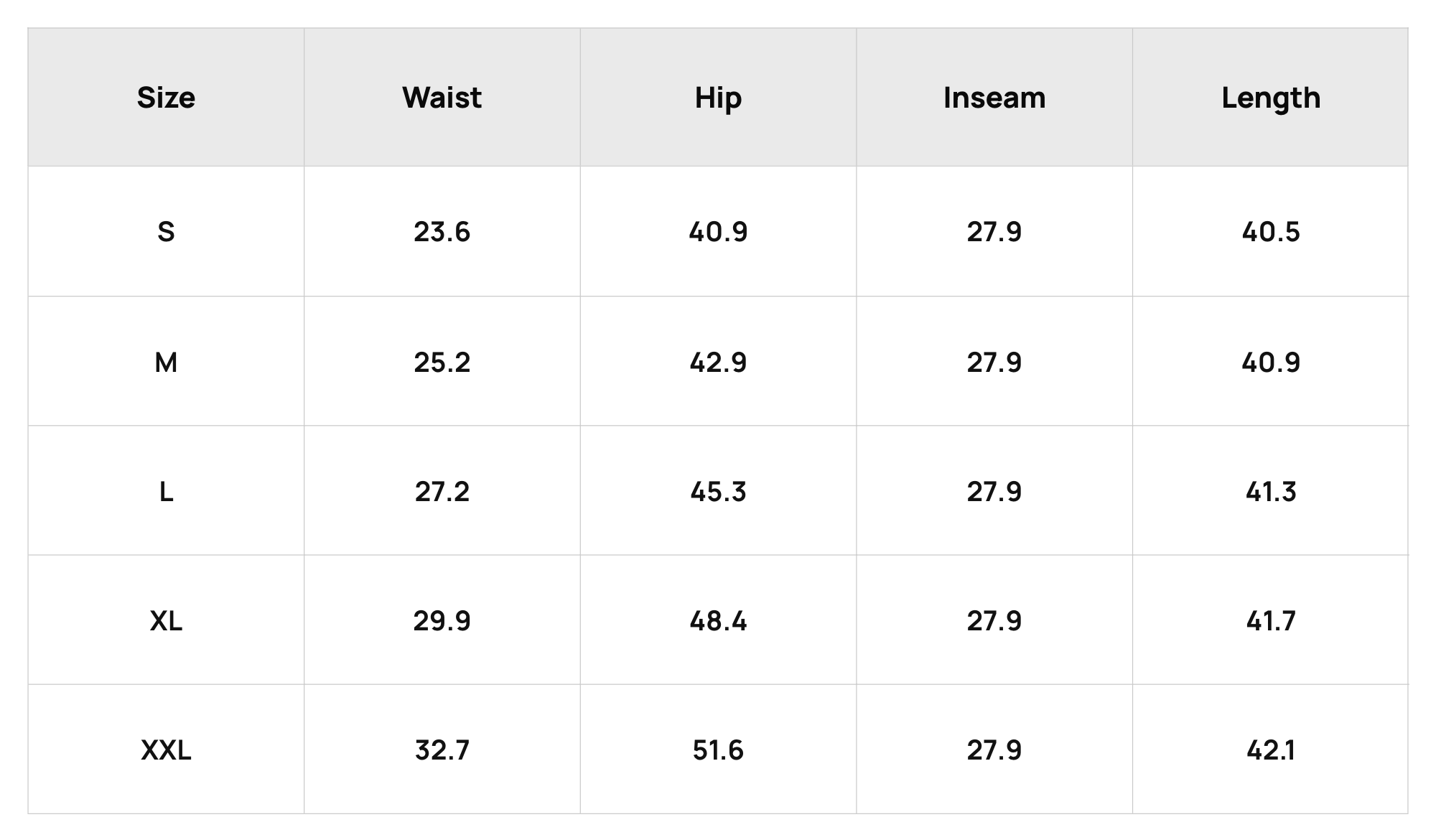The height and width of the screenshot is (840, 1436).
Task: Click waist value 29.9 for XL
Action: coord(442,621)
